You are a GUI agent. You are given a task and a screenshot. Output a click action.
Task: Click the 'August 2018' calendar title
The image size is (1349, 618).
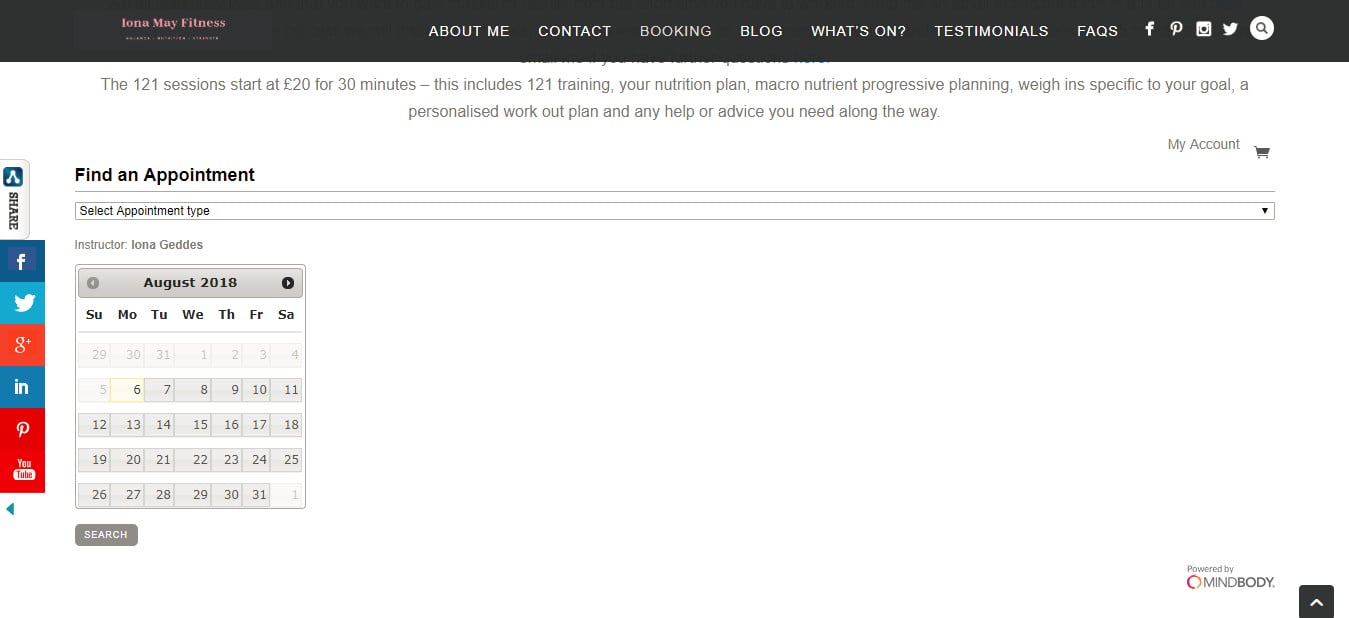[190, 283]
